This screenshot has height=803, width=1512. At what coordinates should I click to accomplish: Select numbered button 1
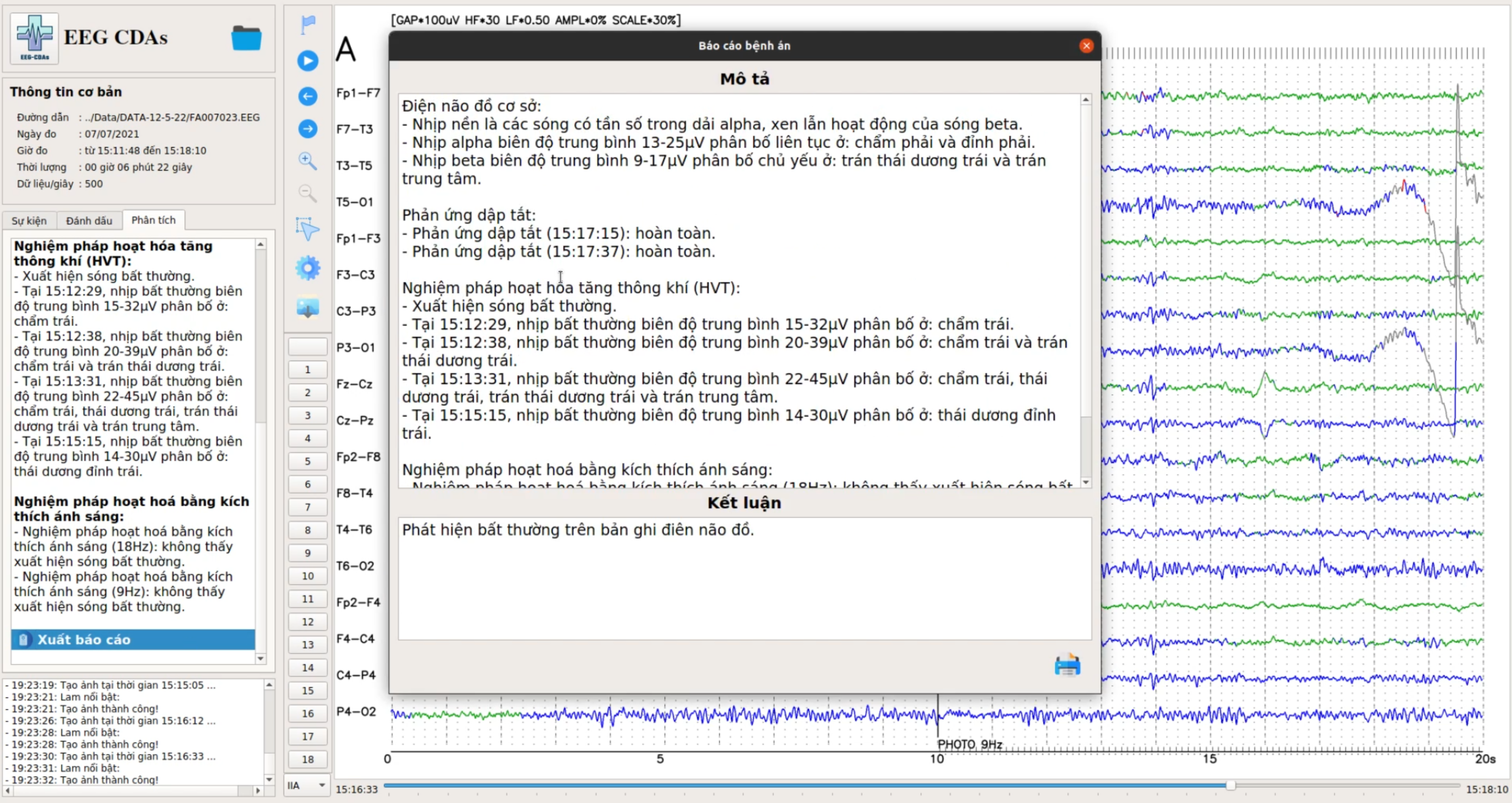pos(307,369)
